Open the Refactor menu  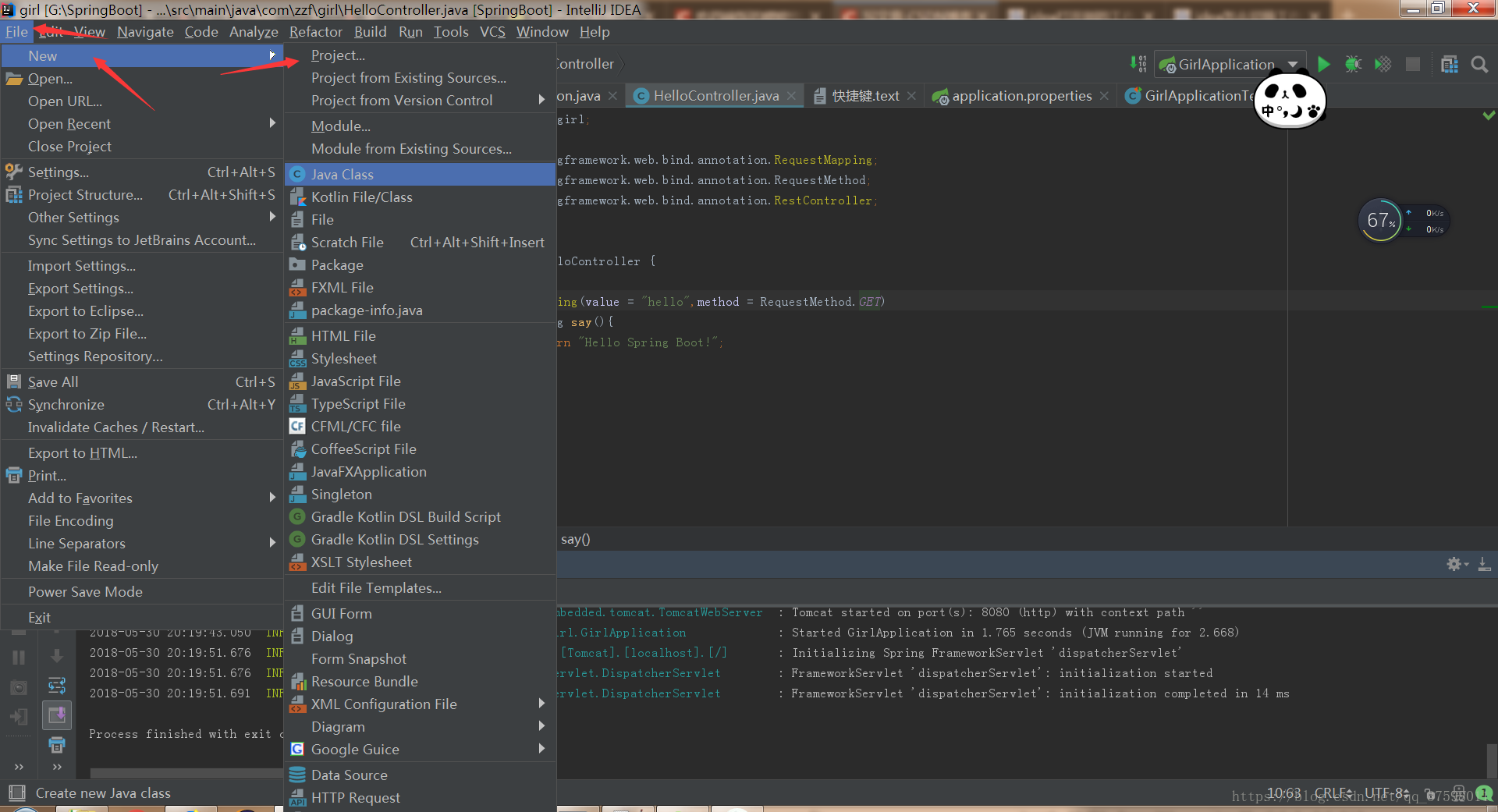(x=316, y=32)
